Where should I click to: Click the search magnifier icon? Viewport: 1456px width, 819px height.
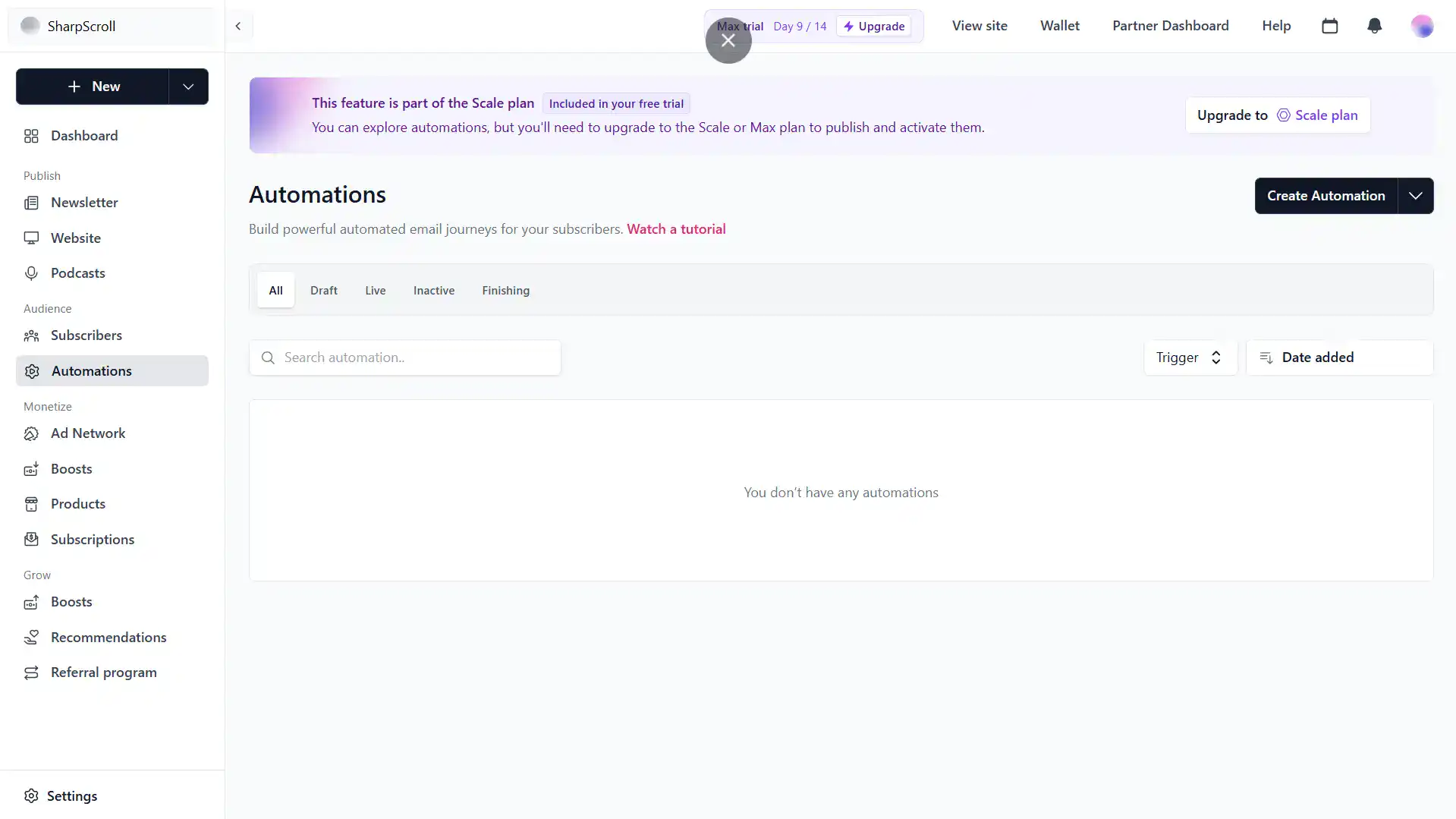(268, 358)
